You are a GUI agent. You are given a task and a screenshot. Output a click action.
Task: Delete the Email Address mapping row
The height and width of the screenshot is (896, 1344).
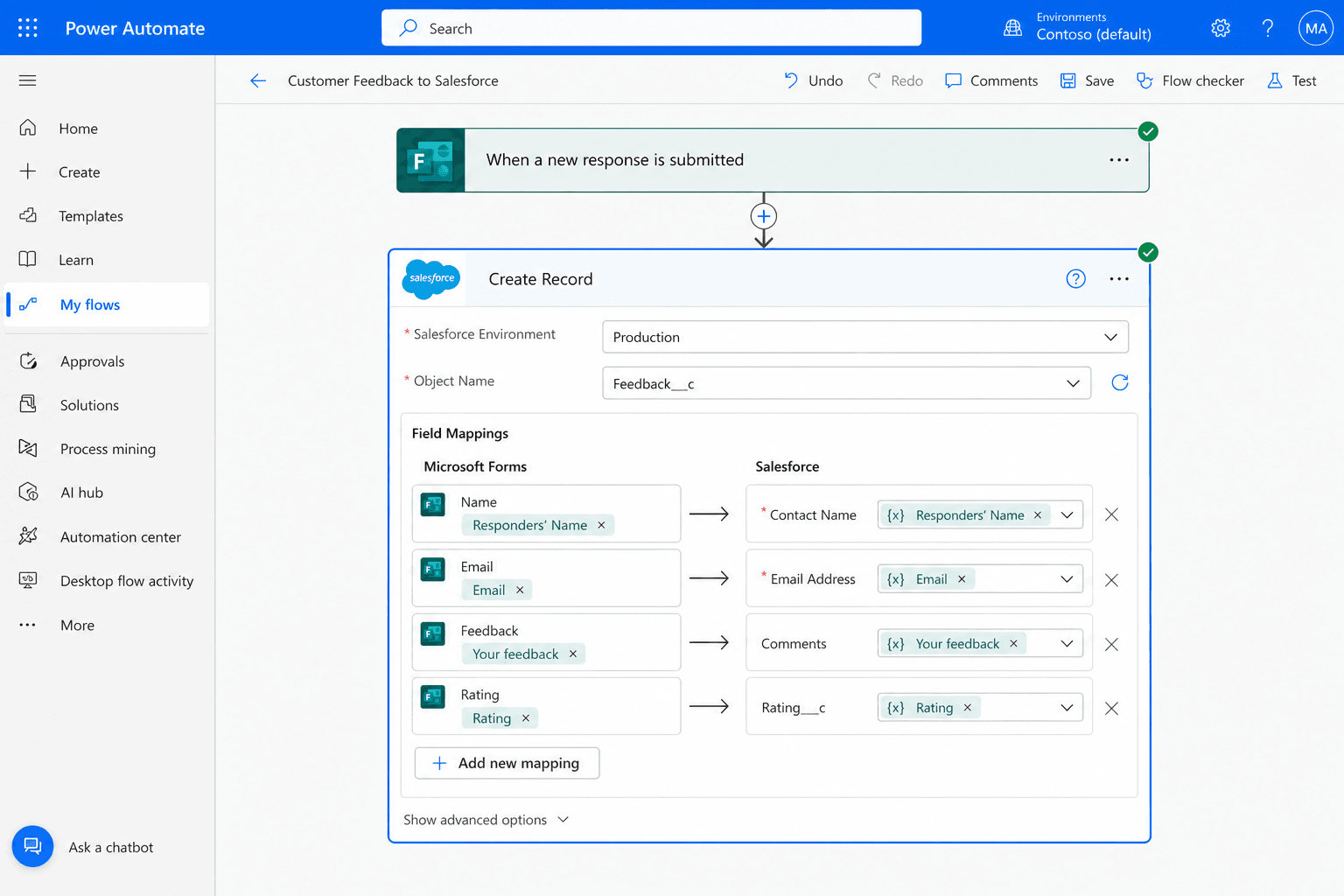pos(1111,580)
